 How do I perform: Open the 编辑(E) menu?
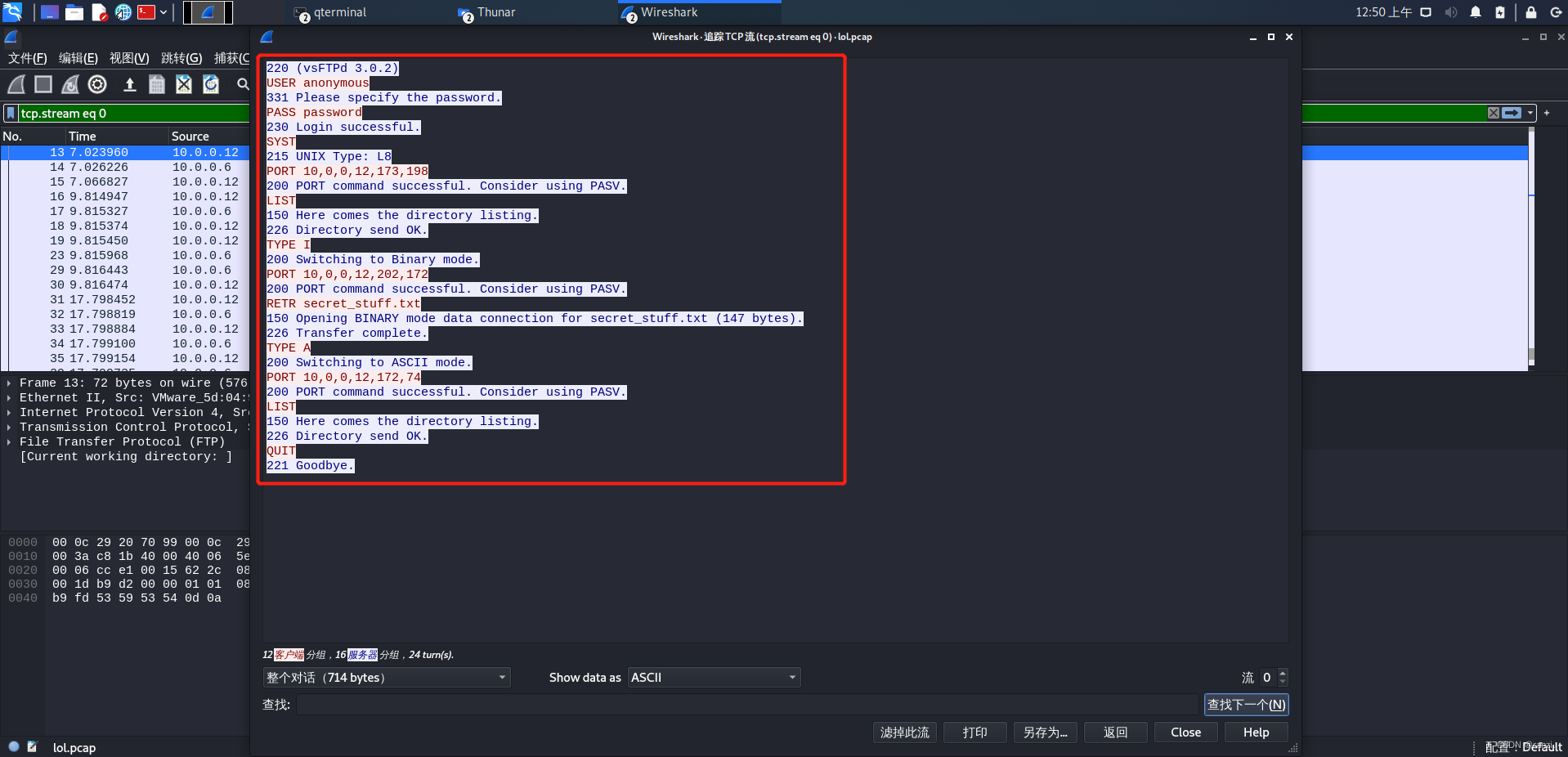78,58
